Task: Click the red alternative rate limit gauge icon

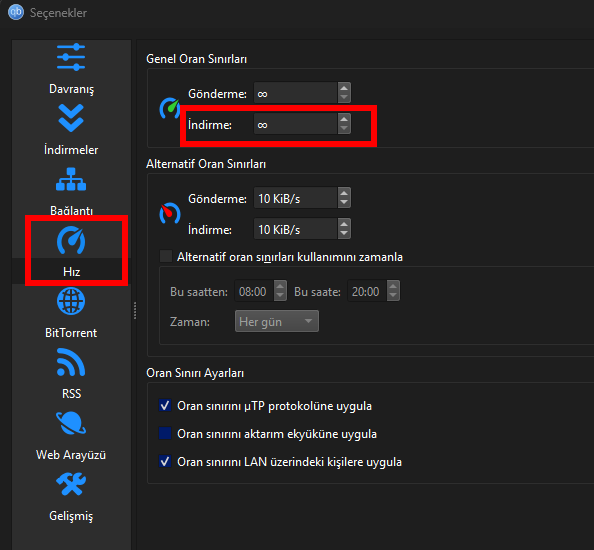Action: click(x=169, y=213)
